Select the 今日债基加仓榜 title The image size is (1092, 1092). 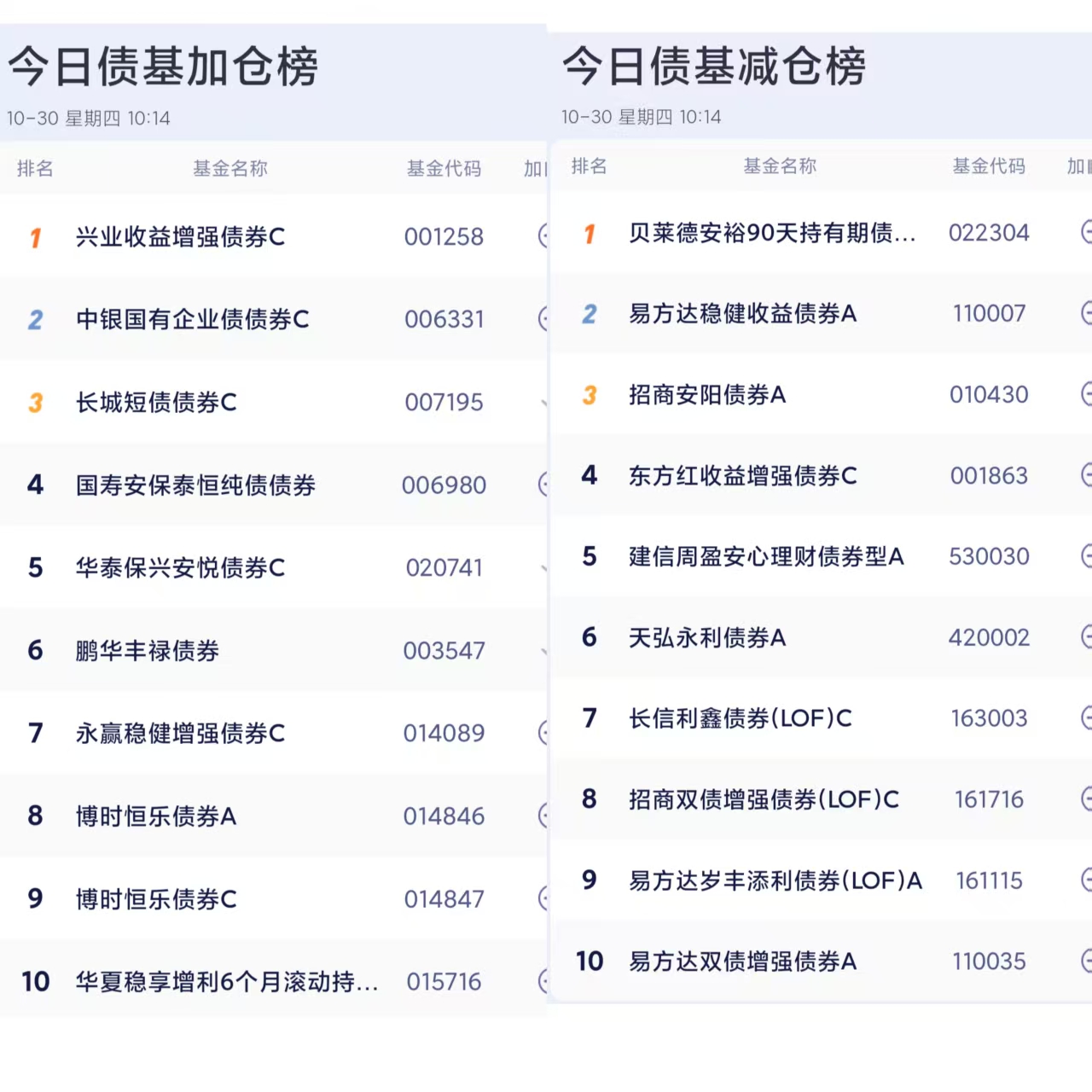pyautogui.click(x=163, y=67)
